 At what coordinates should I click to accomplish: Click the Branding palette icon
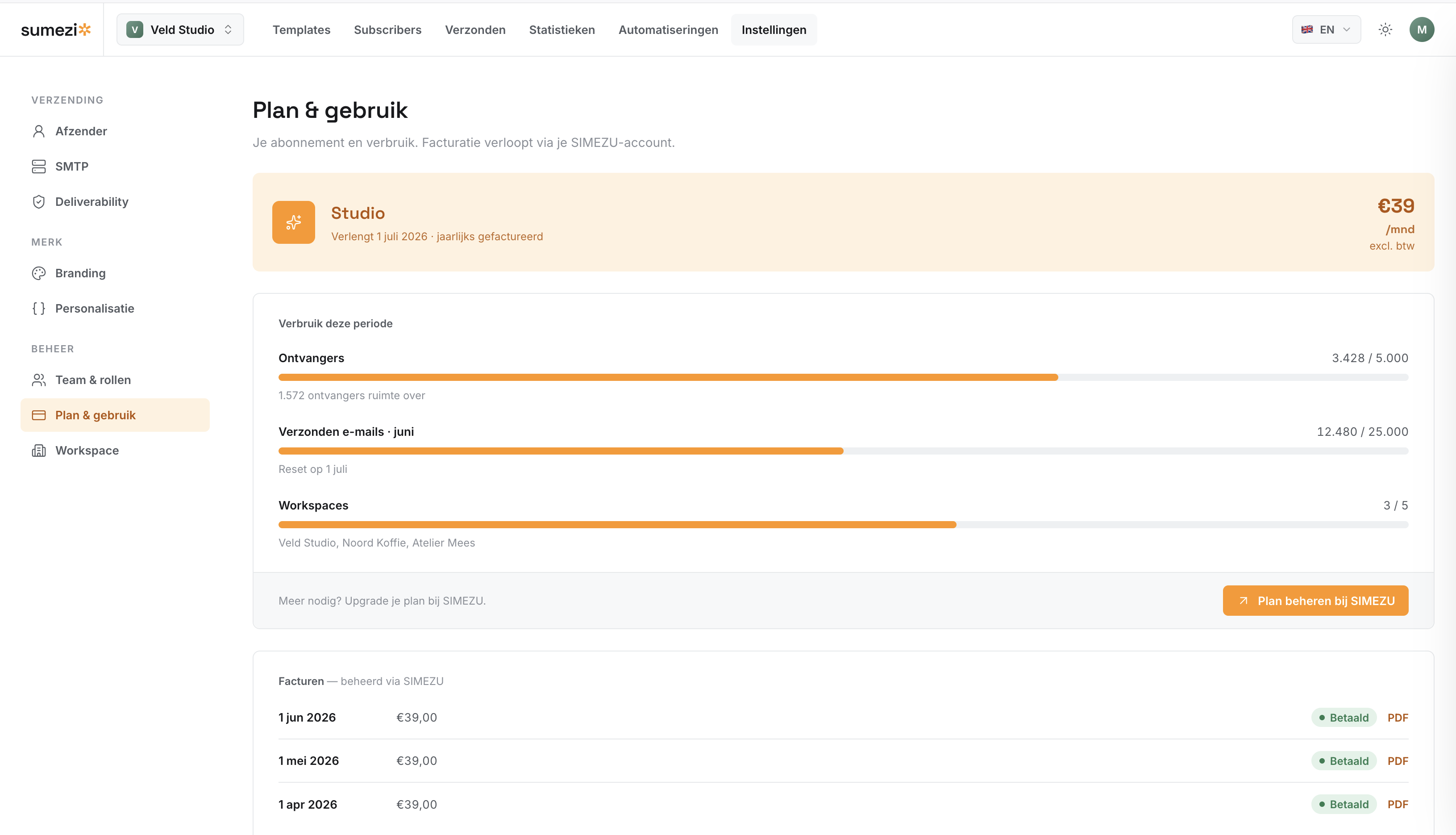pos(38,273)
